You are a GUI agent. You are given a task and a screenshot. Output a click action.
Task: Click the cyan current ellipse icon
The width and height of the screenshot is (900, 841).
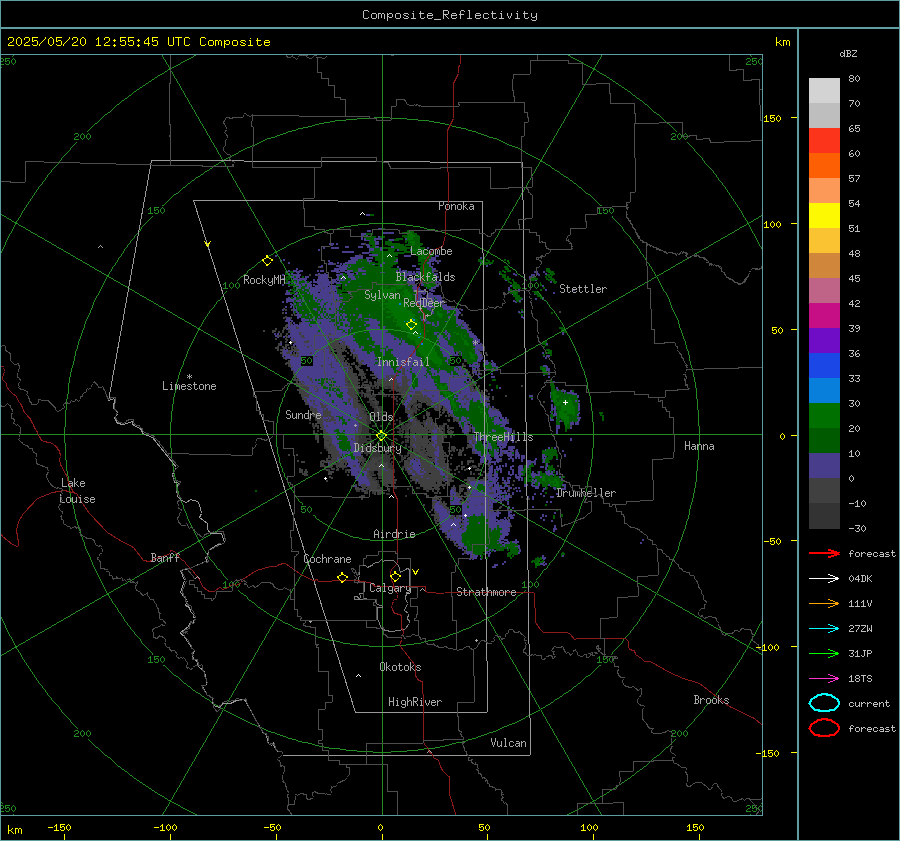point(824,703)
